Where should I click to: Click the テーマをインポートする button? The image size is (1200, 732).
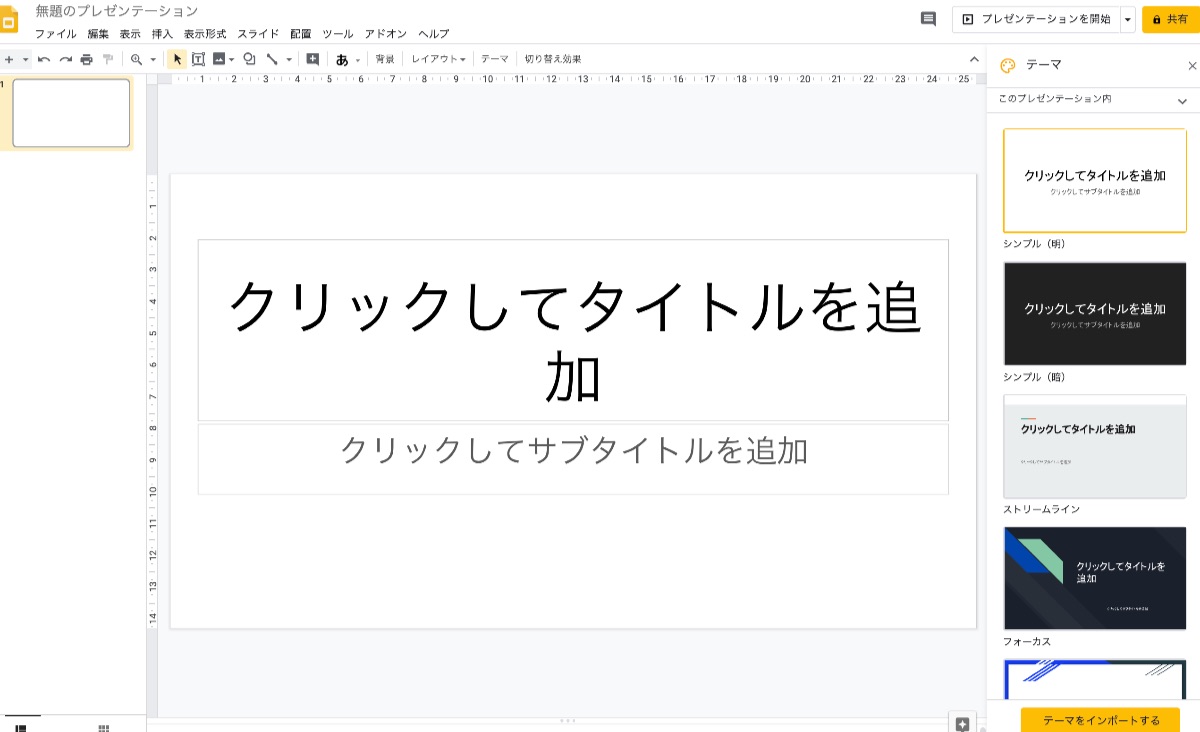[1100, 720]
